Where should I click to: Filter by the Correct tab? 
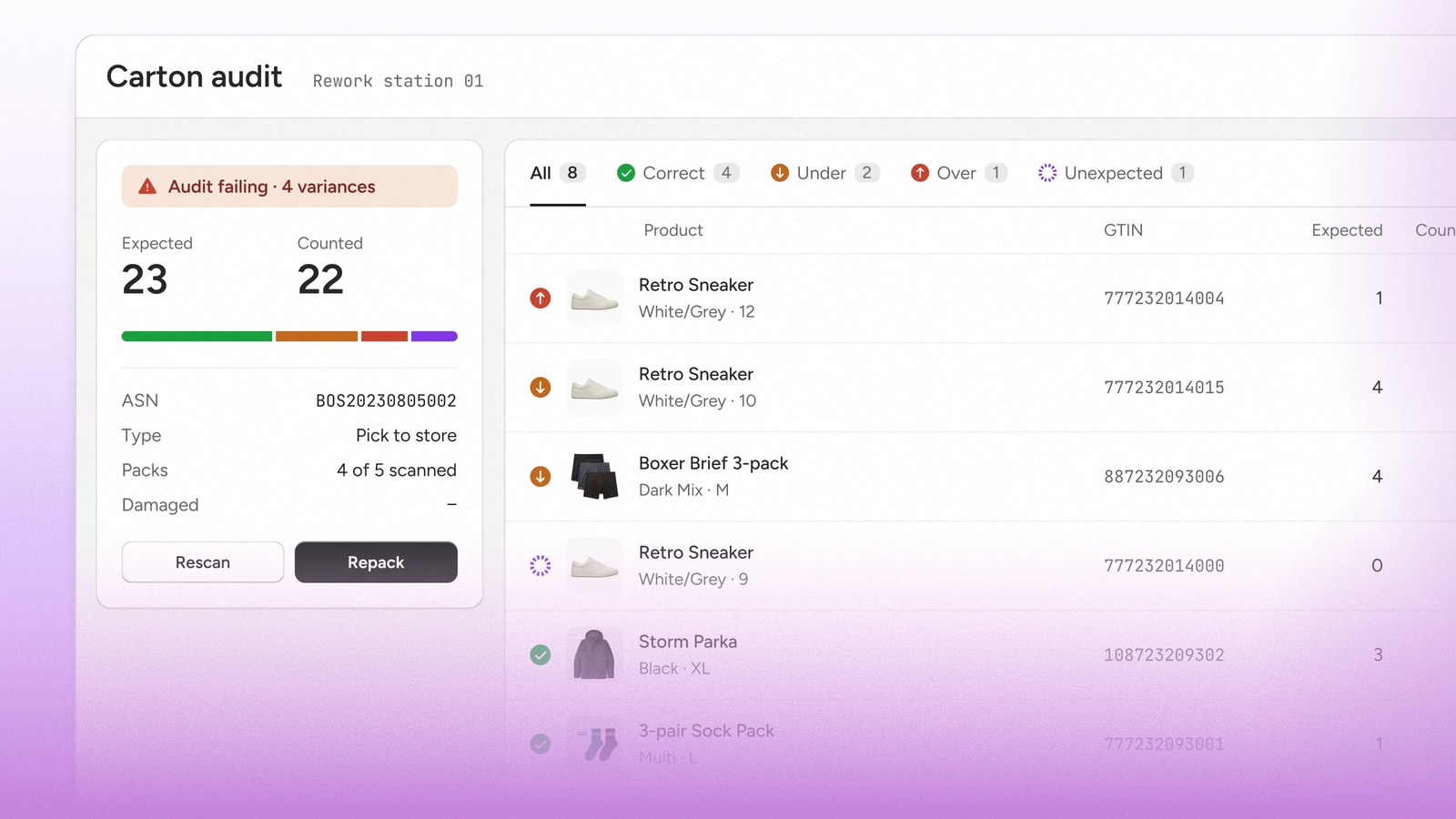click(x=678, y=173)
